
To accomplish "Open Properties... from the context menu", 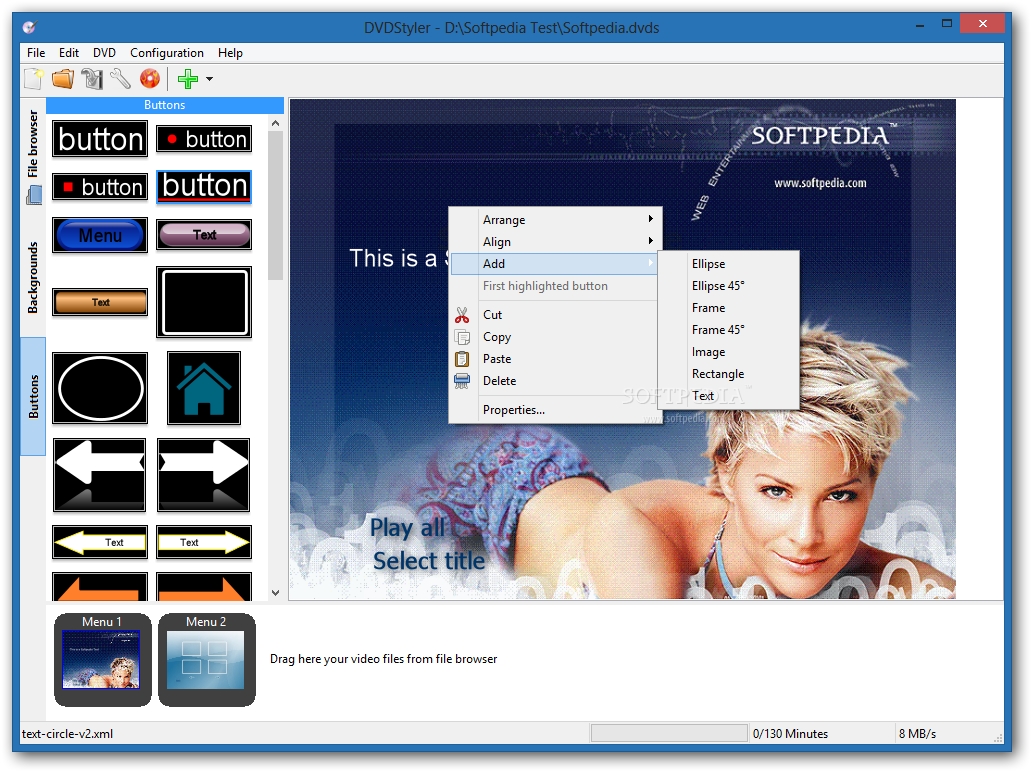I will (x=555, y=410).
